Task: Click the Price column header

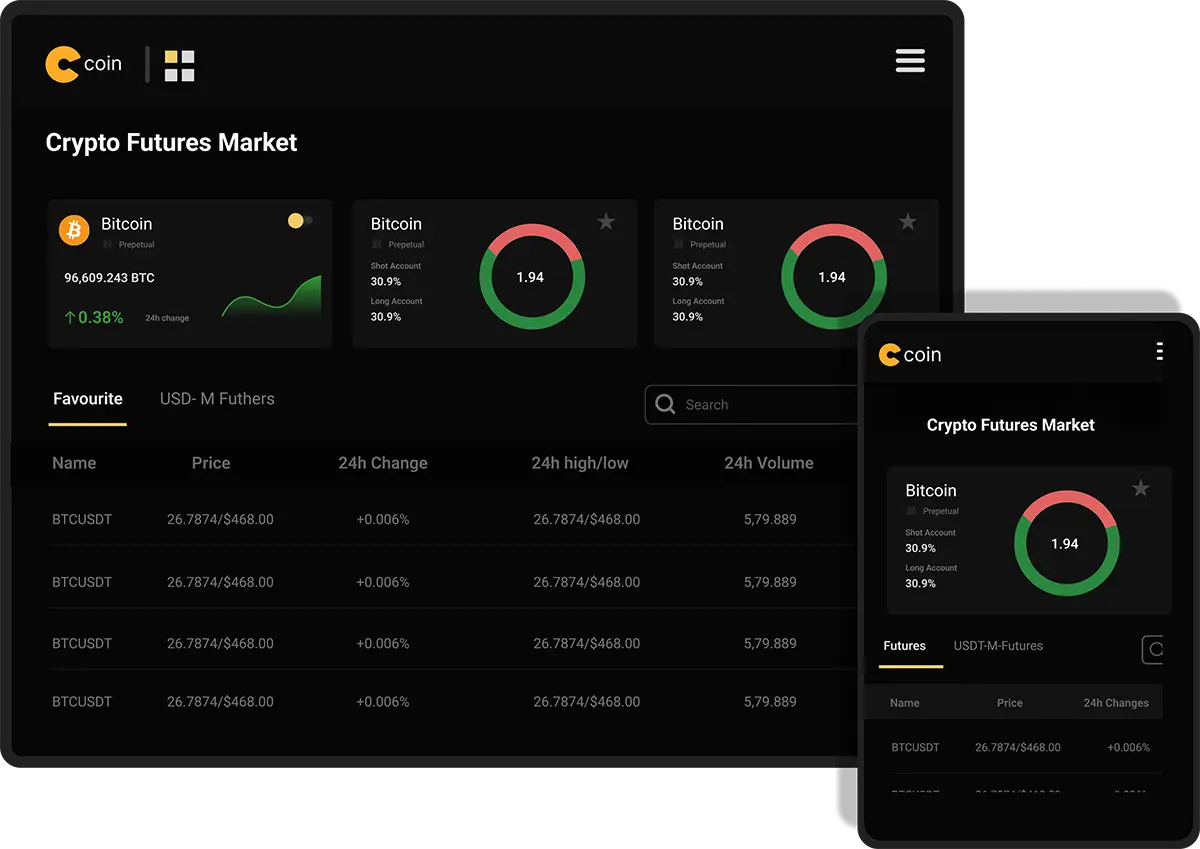Action: coord(211,463)
